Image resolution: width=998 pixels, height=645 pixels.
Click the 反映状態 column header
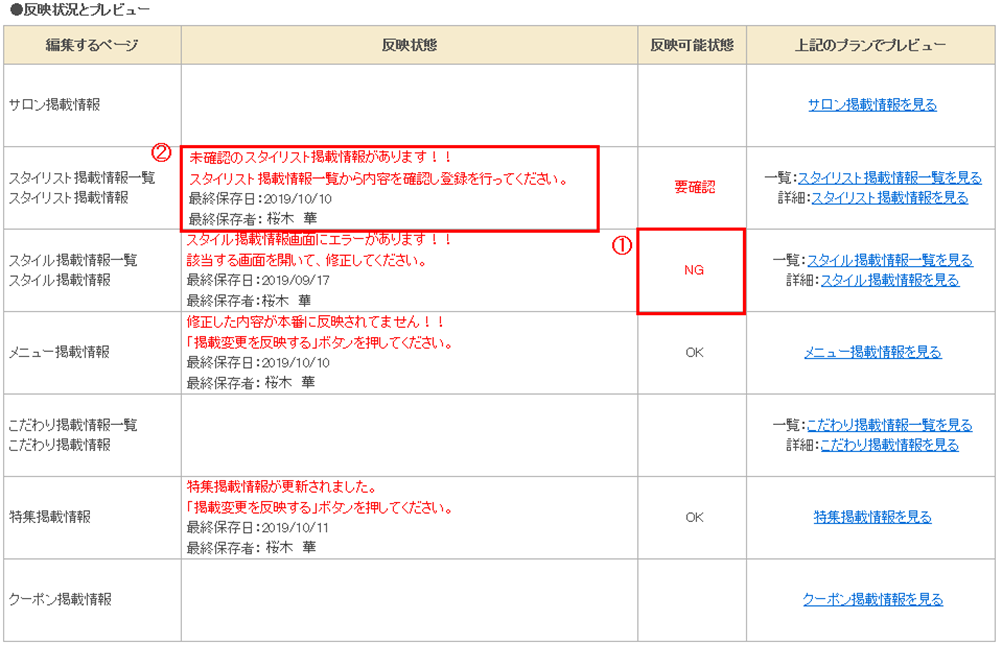point(409,45)
